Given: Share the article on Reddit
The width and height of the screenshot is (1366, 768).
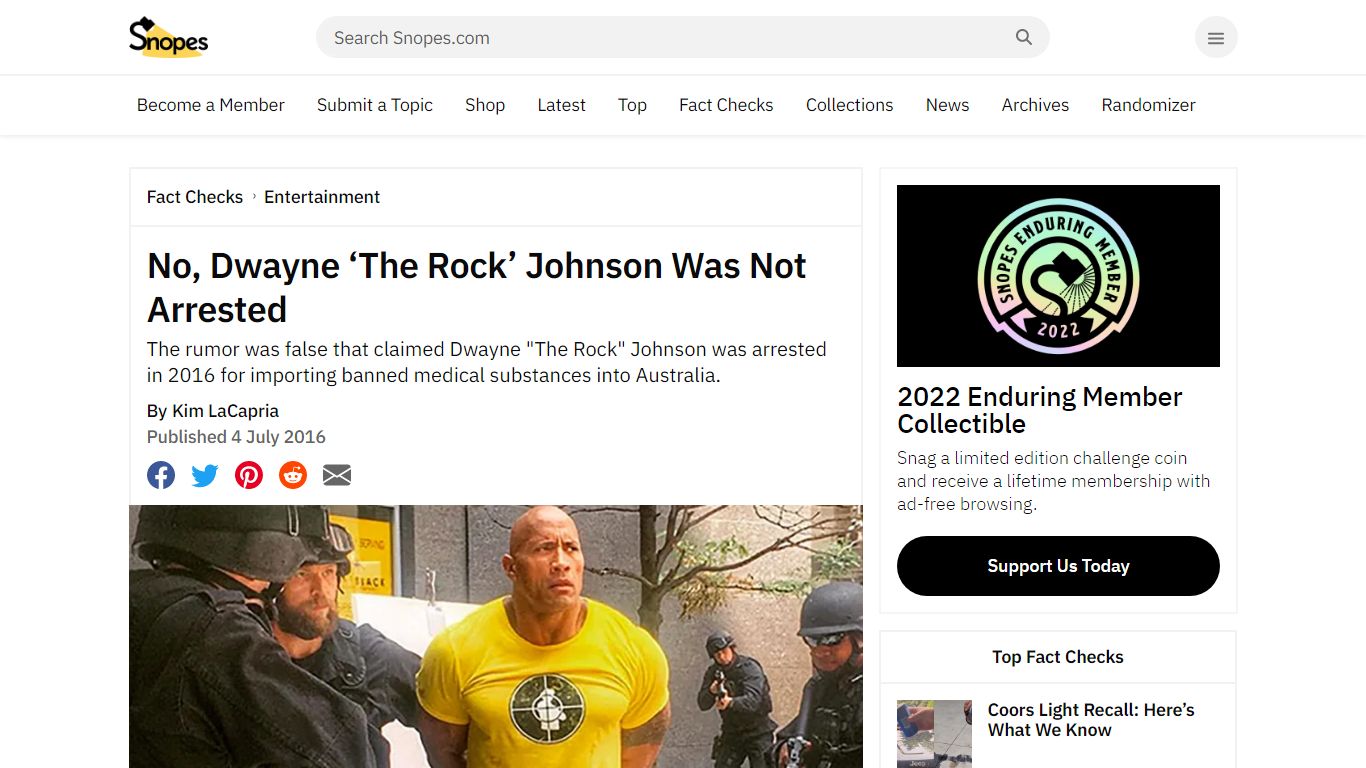Looking at the screenshot, I should (293, 475).
